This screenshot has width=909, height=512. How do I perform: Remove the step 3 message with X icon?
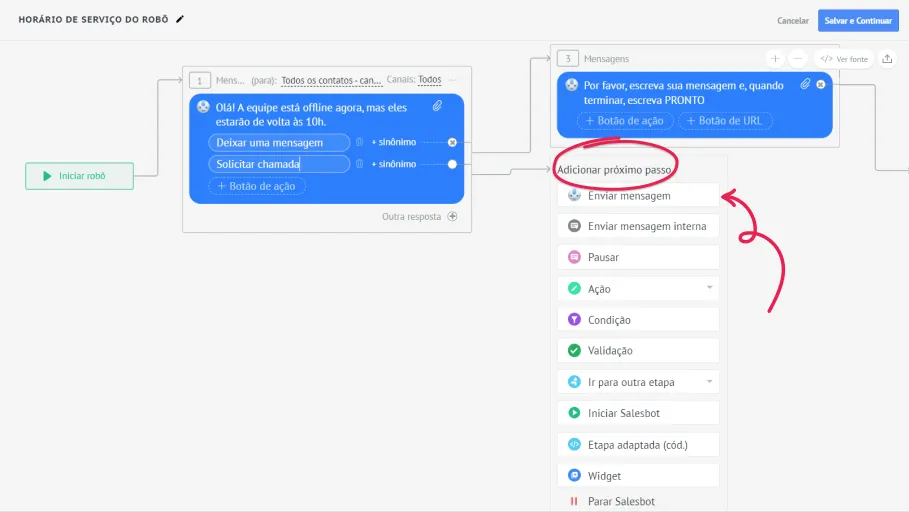pos(820,85)
